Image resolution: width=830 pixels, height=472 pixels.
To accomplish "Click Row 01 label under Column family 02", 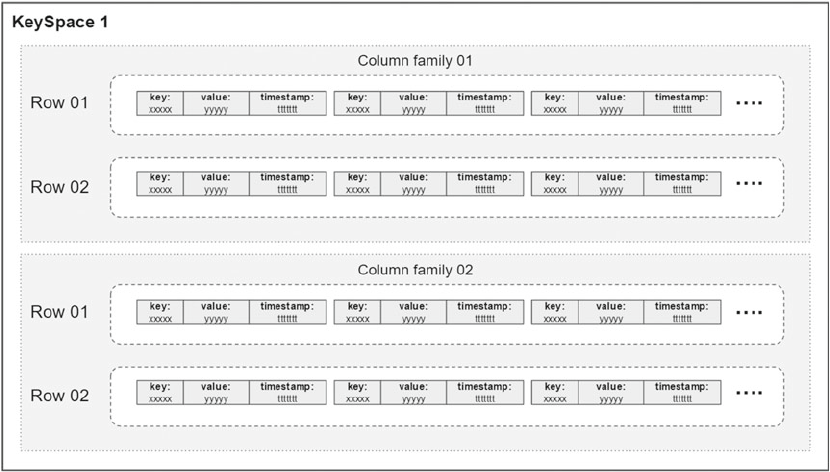I will 59,312.
